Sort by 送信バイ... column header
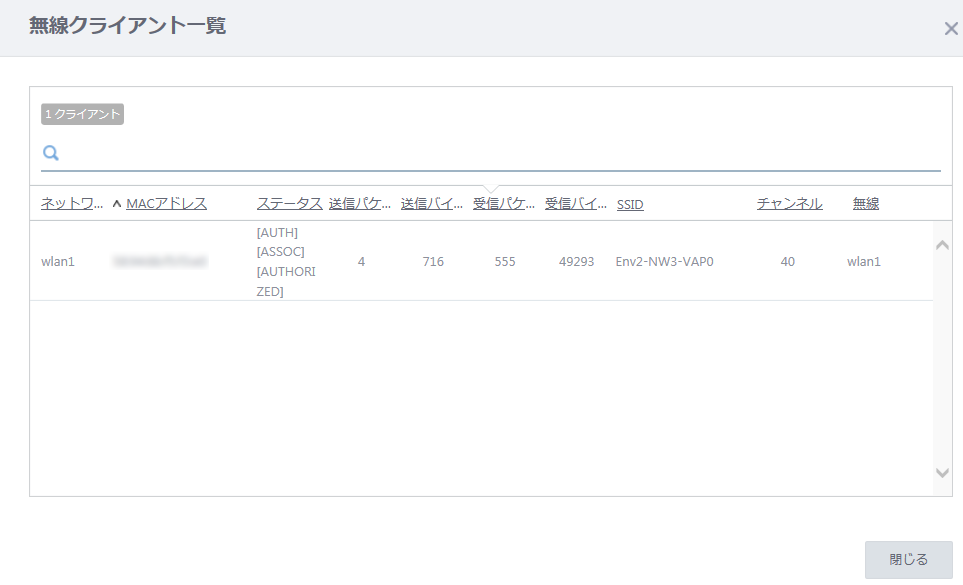The image size is (963, 585). [x=432, y=204]
